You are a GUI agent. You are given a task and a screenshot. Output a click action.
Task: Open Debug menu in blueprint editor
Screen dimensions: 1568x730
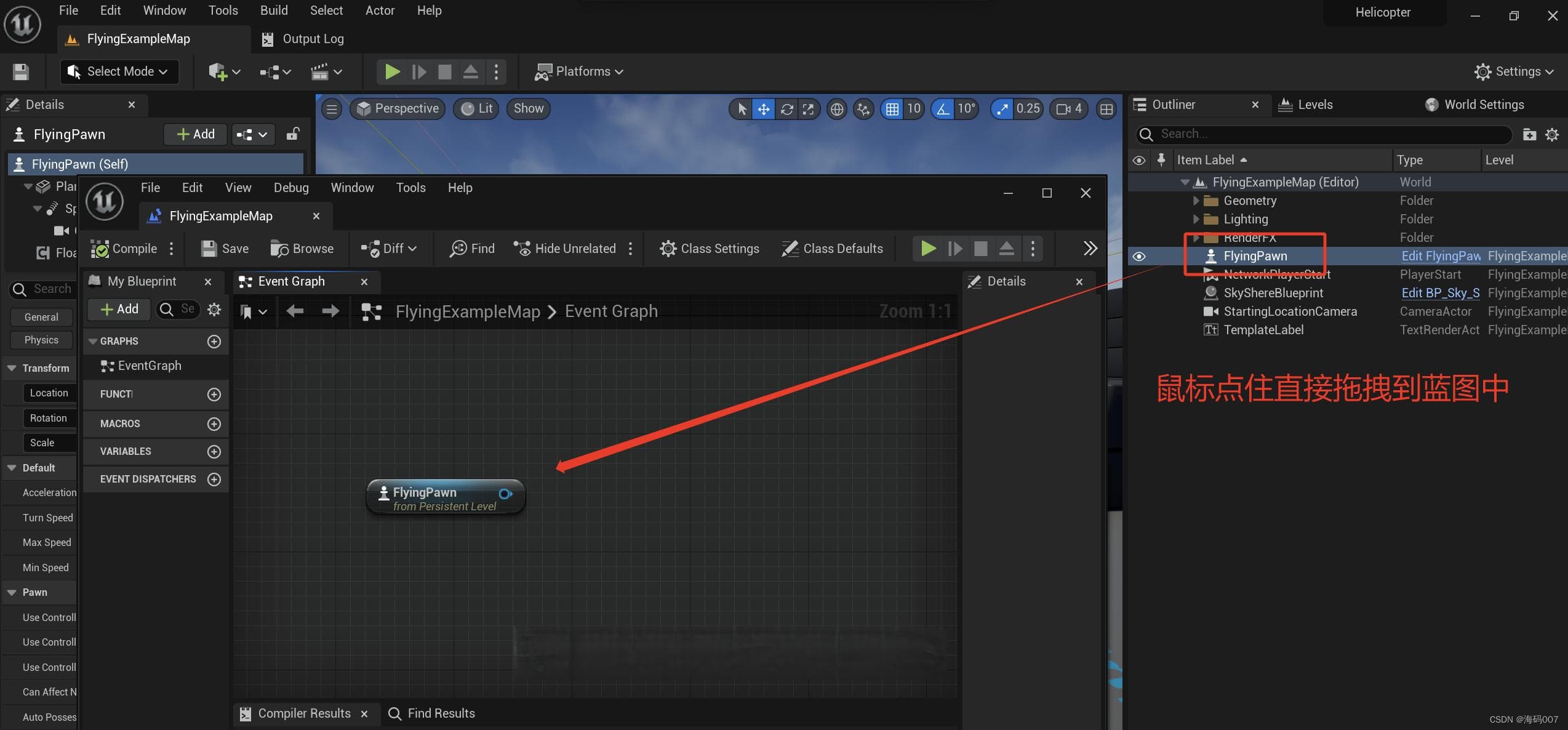[x=291, y=188]
